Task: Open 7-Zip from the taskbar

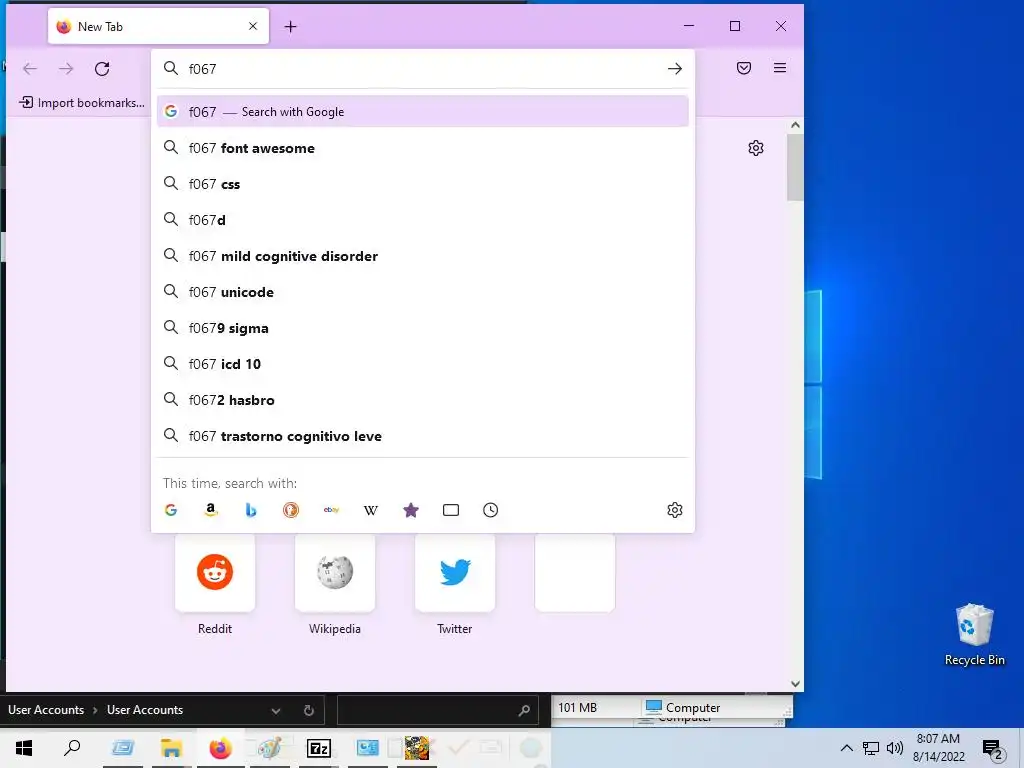Action: click(319, 748)
